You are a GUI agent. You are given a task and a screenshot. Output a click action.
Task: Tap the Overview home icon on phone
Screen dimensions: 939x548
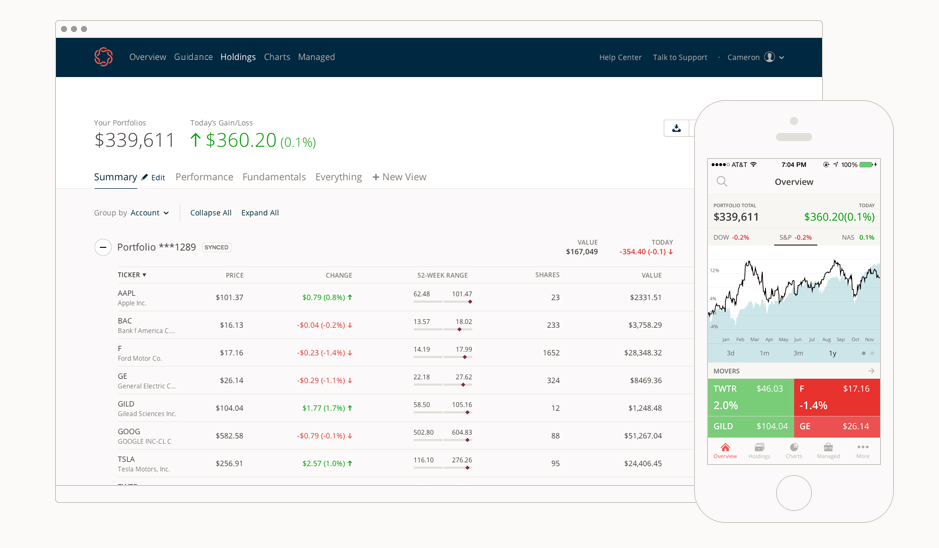click(x=725, y=447)
